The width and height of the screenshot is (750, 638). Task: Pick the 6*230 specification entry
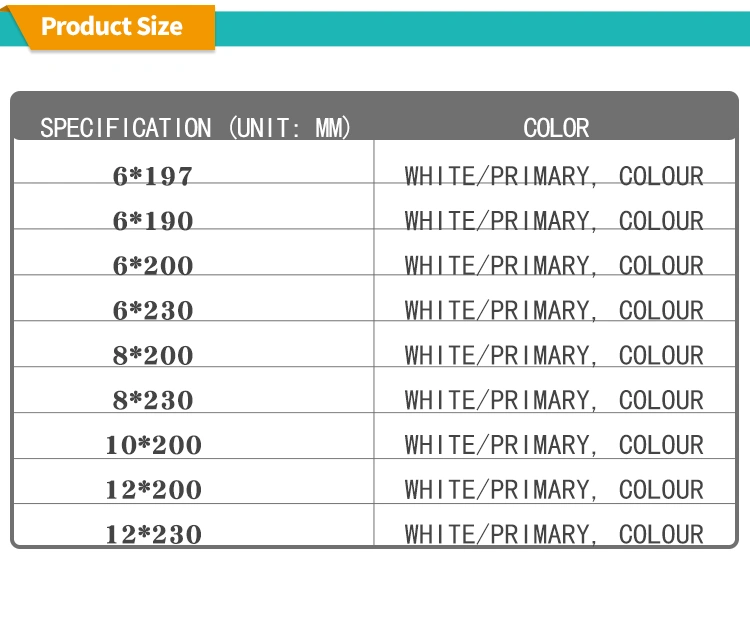153,311
